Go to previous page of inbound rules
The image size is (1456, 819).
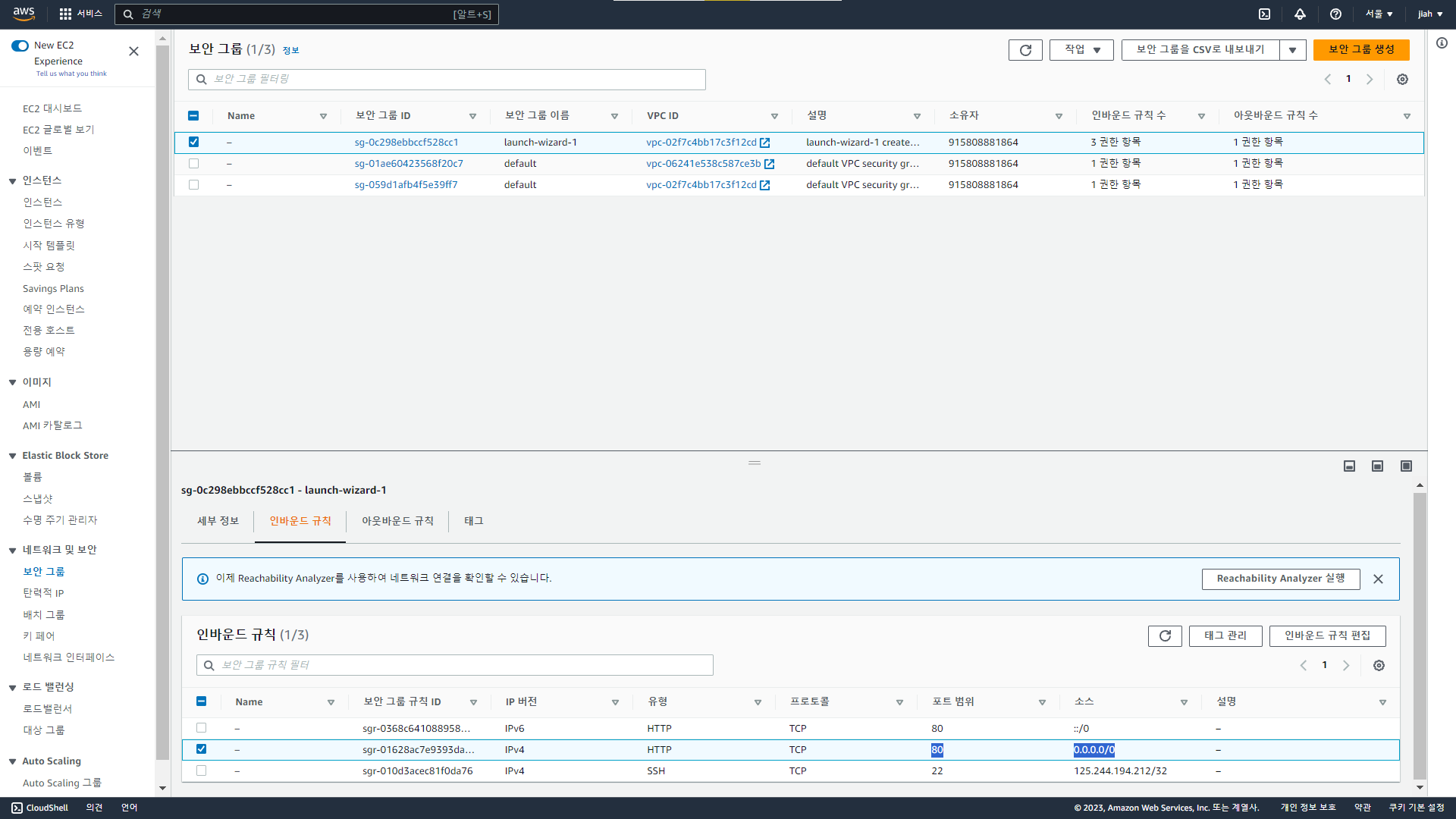pos(1304,666)
